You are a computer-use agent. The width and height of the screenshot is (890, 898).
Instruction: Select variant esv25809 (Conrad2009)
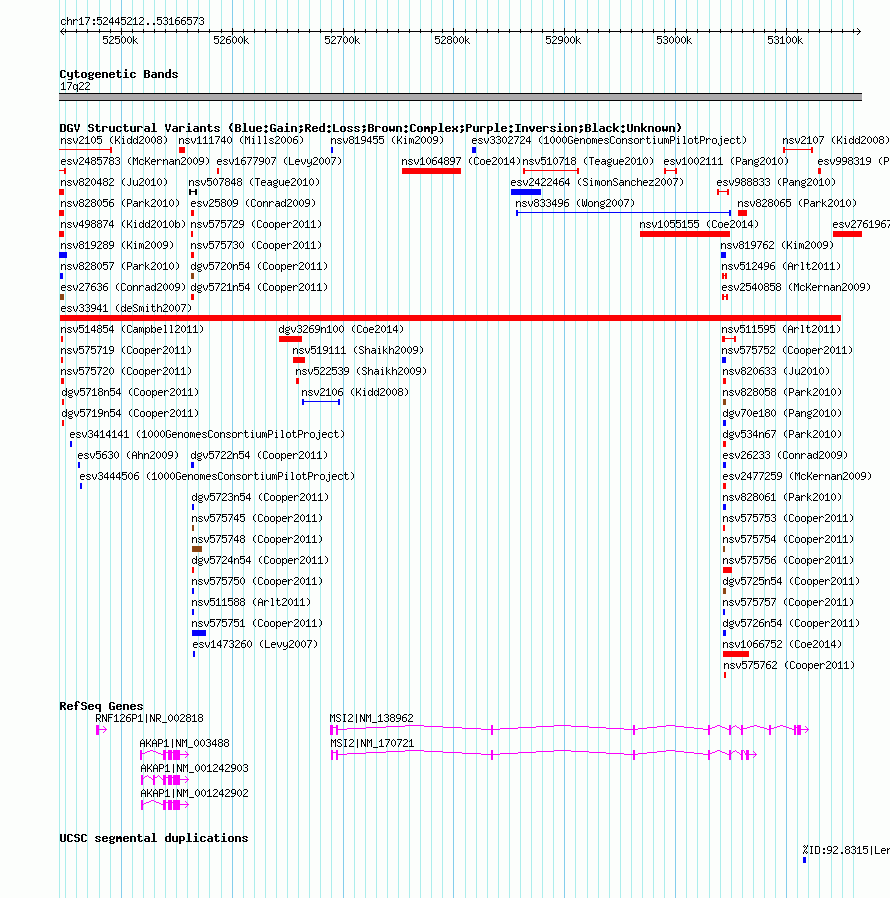coord(253,203)
